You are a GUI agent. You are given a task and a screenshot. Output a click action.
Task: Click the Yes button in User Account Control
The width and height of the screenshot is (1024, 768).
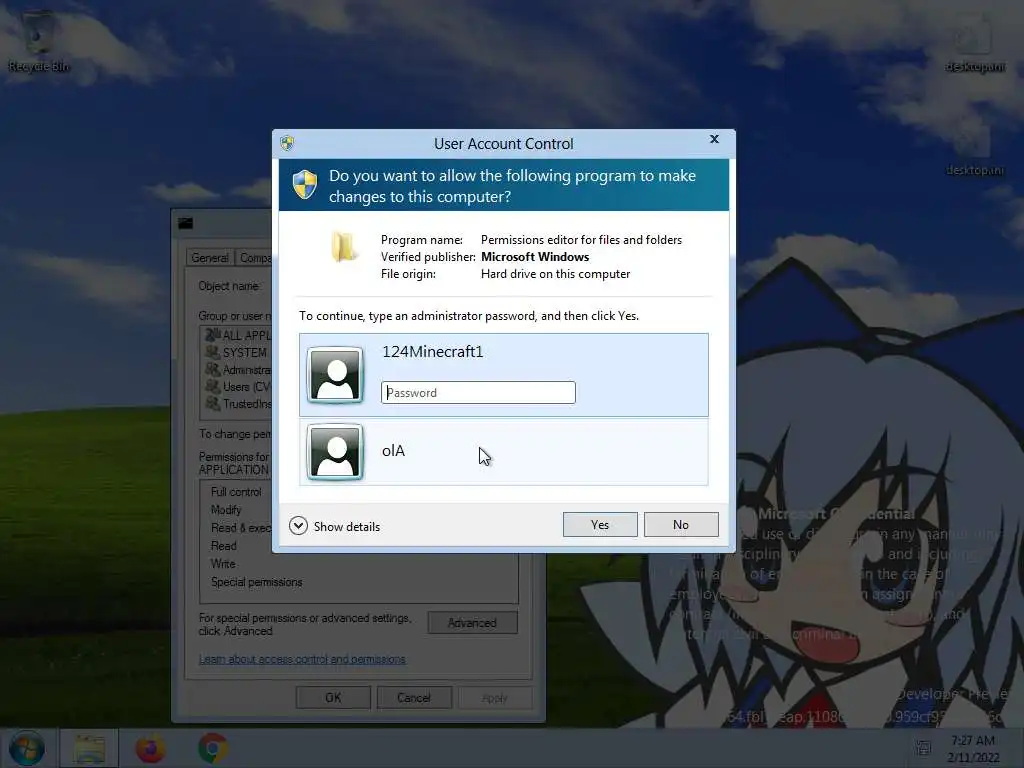[x=600, y=524]
